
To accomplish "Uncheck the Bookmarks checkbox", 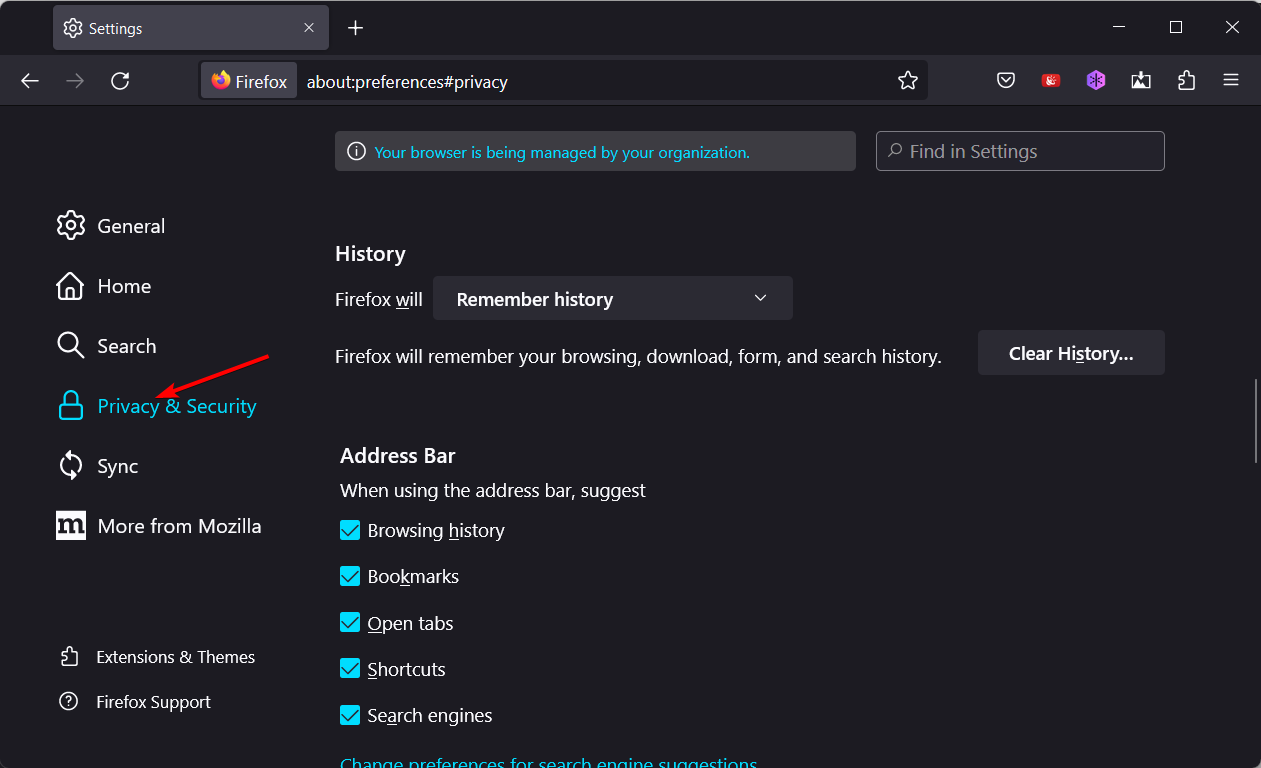I will 350,576.
